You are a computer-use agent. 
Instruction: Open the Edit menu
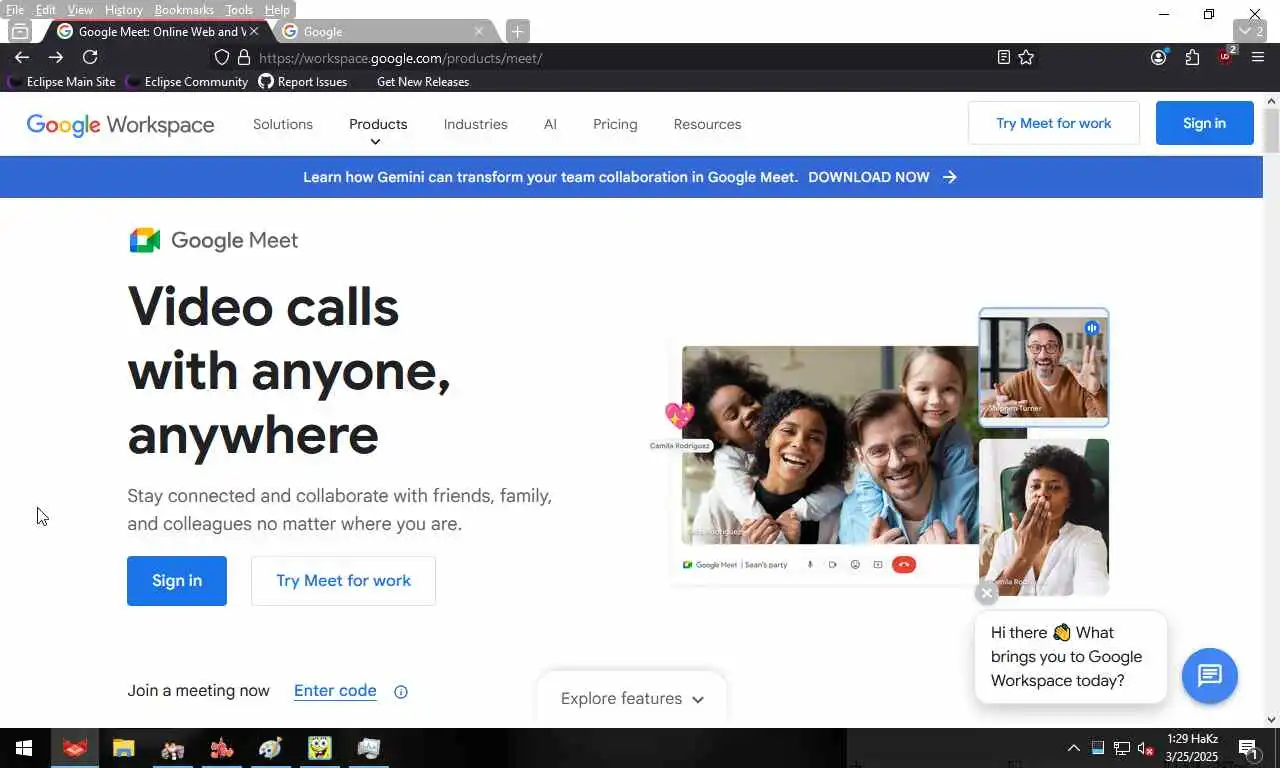(x=46, y=10)
